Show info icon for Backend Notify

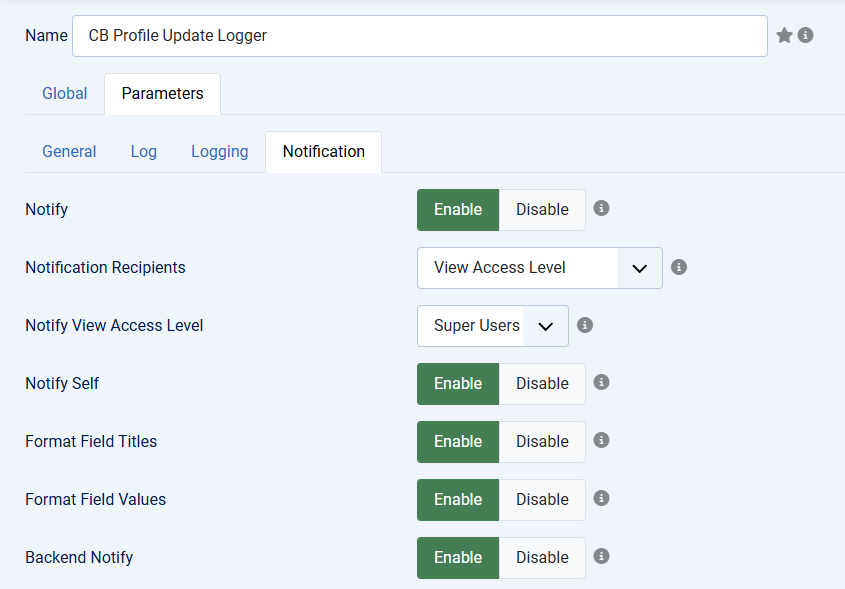coord(601,556)
